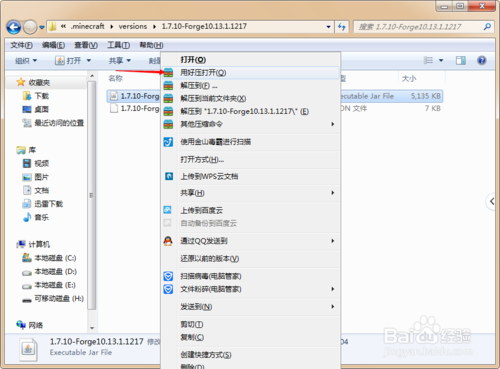
Task: Open the 组织 toolbar dropdown
Action: [x=26, y=61]
